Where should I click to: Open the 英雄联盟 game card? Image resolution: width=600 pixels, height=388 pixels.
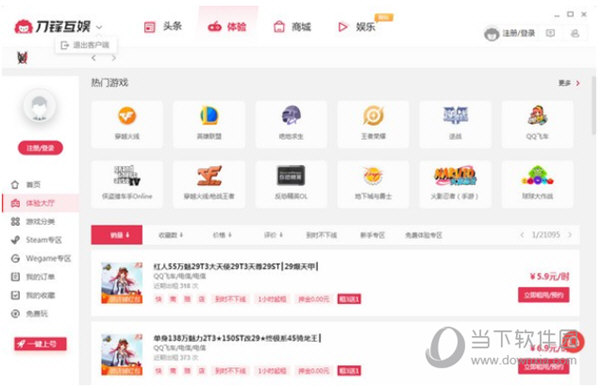tap(209, 124)
